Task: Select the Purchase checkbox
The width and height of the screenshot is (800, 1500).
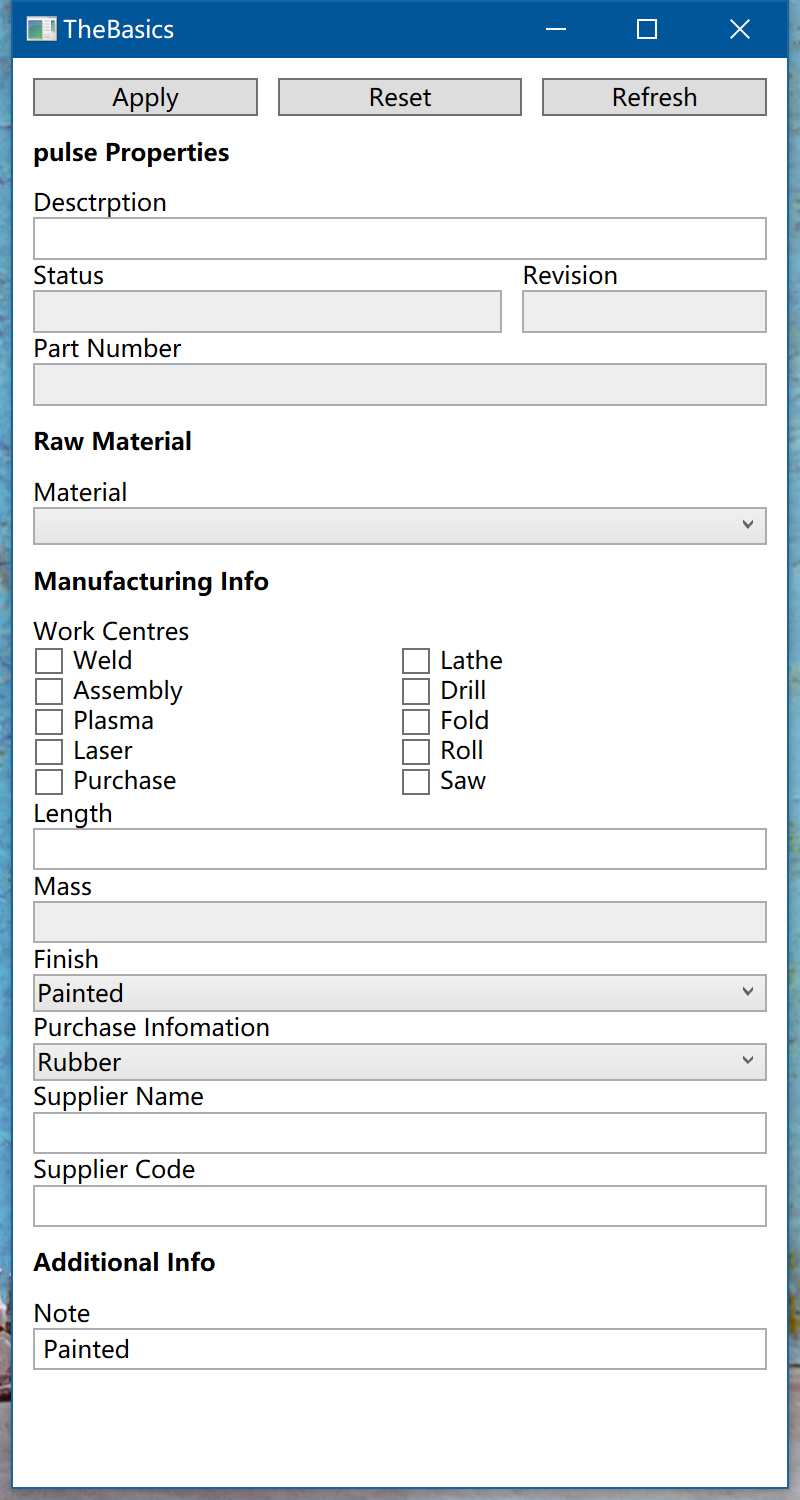Action: coord(49,781)
